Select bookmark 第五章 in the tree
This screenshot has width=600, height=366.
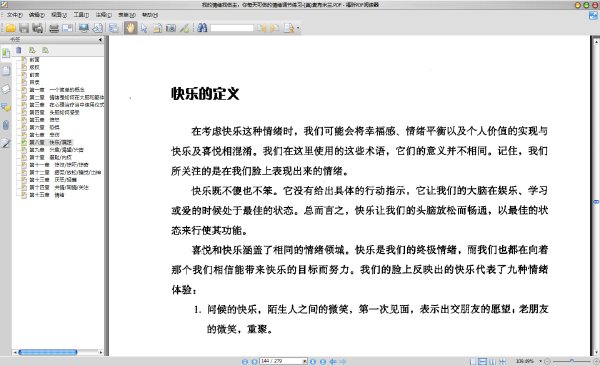pyautogui.click(x=44, y=120)
